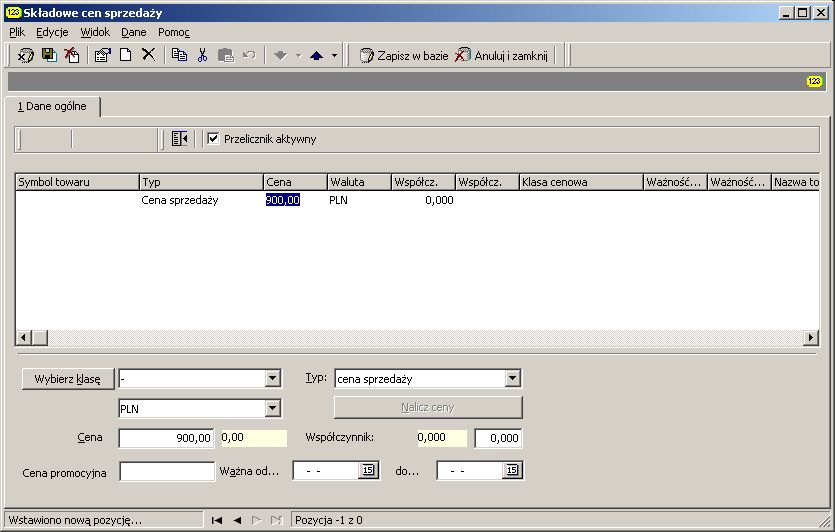
Task: Click the horizontal scrollbar right arrow
Action: click(x=811, y=337)
